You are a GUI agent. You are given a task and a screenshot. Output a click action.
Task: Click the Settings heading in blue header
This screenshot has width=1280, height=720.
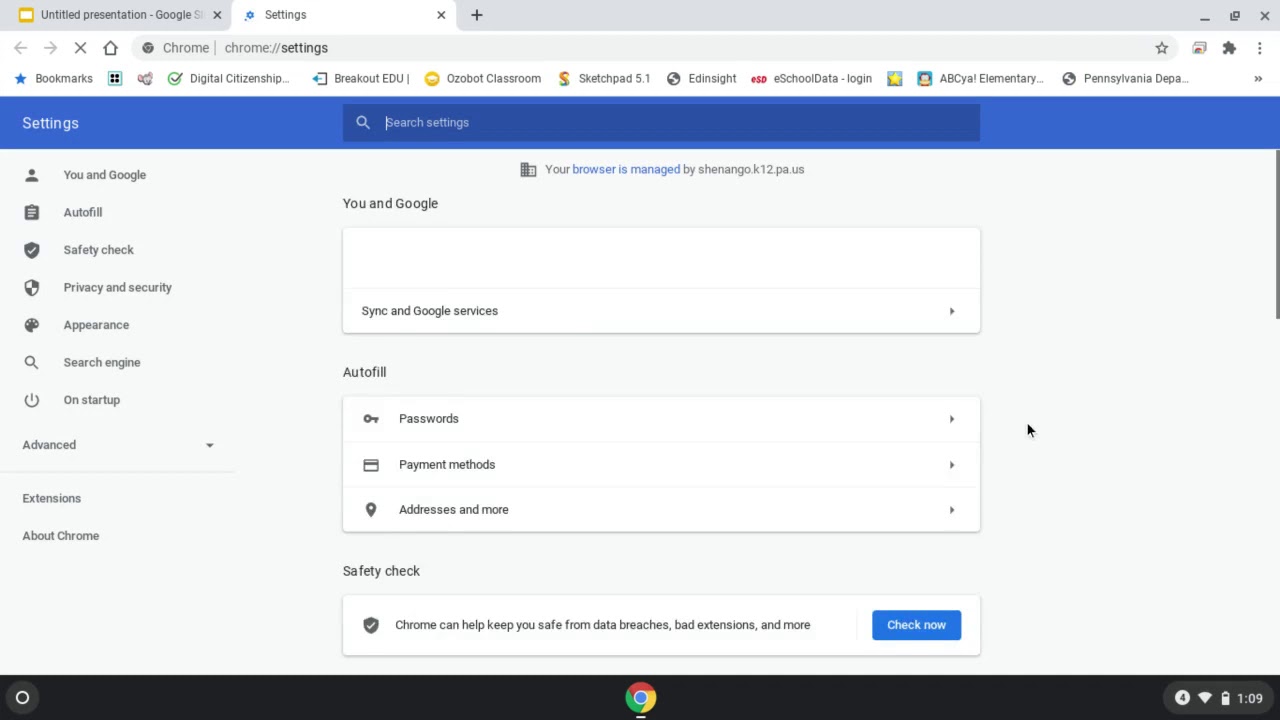click(50, 123)
